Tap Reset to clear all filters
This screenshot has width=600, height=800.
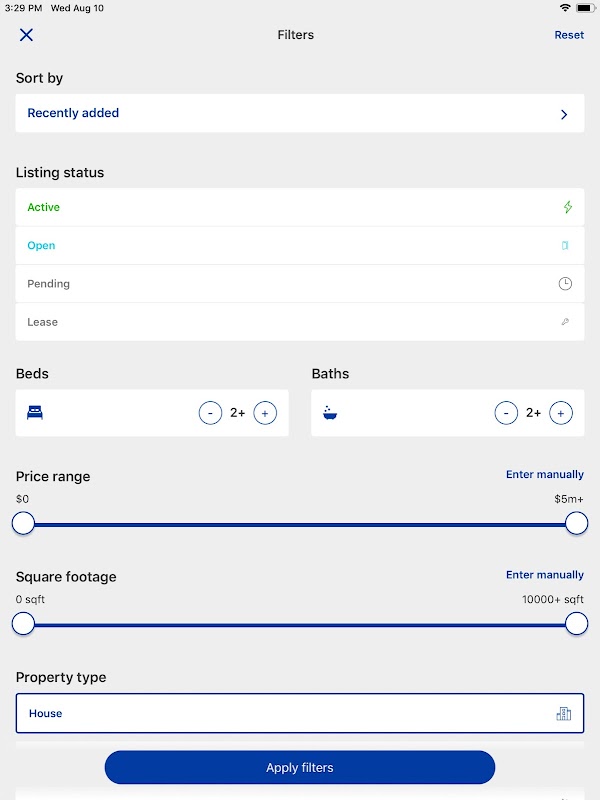[x=569, y=35]
